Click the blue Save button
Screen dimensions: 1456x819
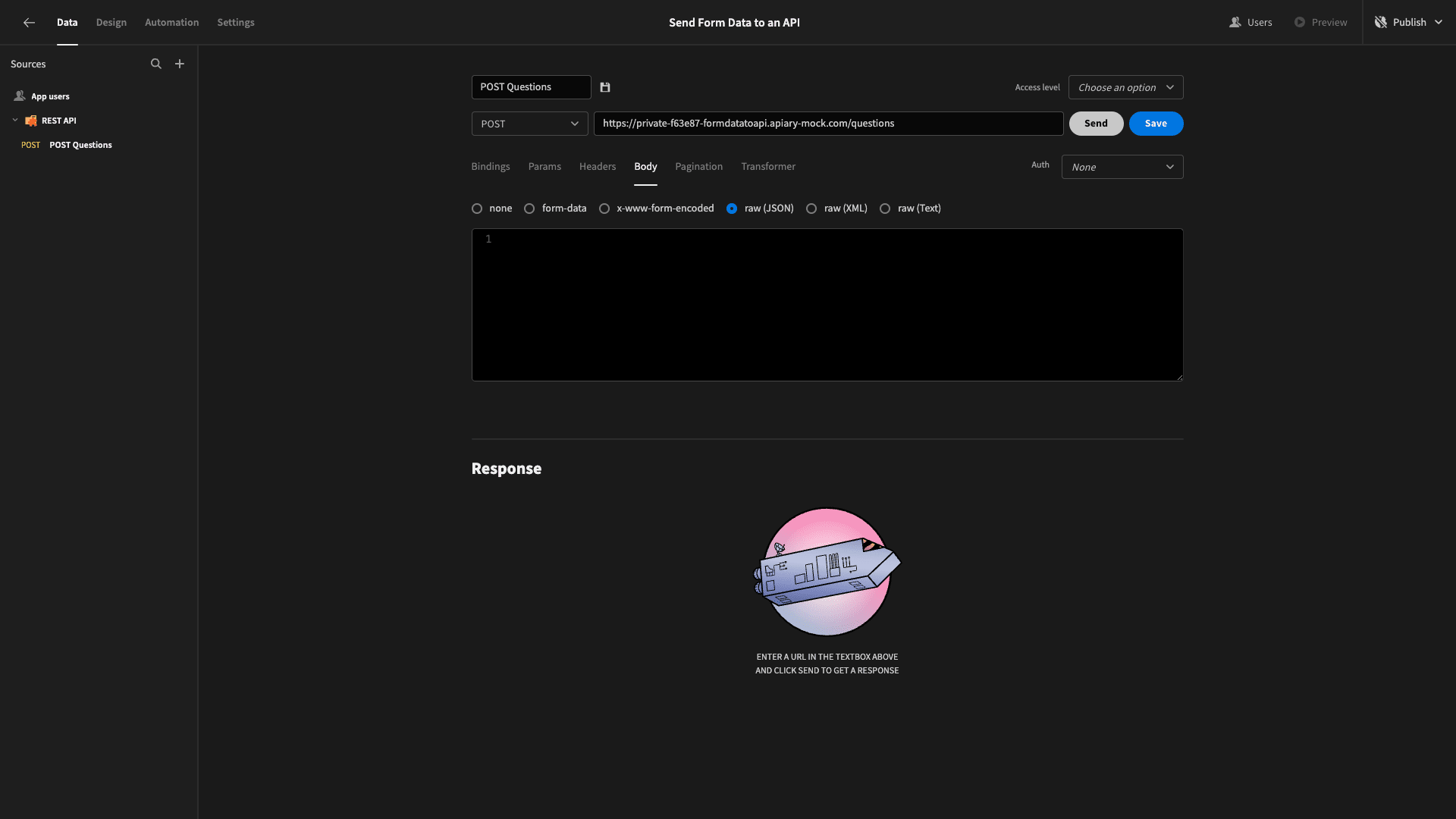point(1156,124)
